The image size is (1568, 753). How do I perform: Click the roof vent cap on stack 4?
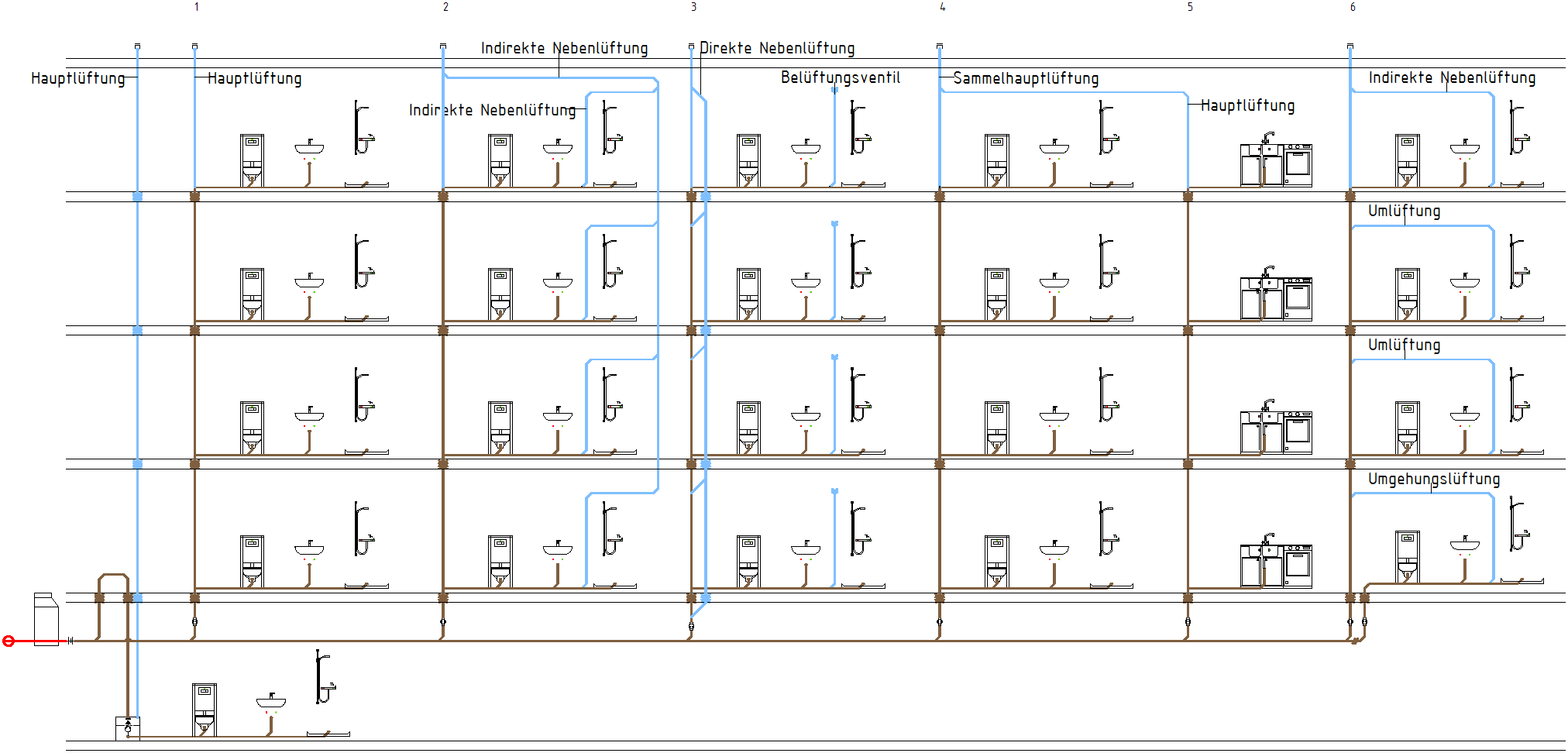pos(940,46)
